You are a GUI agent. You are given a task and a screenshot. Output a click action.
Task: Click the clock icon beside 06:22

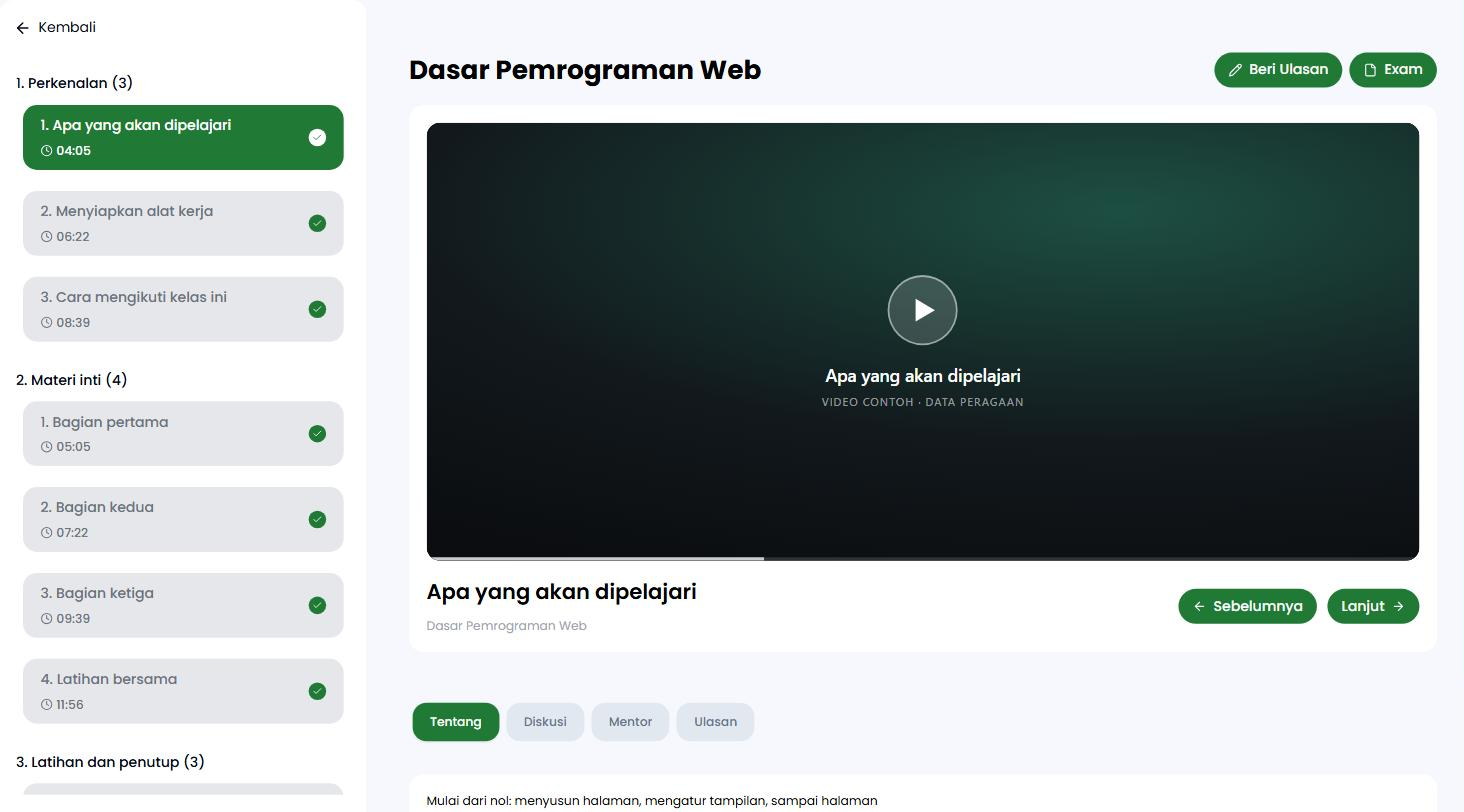tap(46, 237)
